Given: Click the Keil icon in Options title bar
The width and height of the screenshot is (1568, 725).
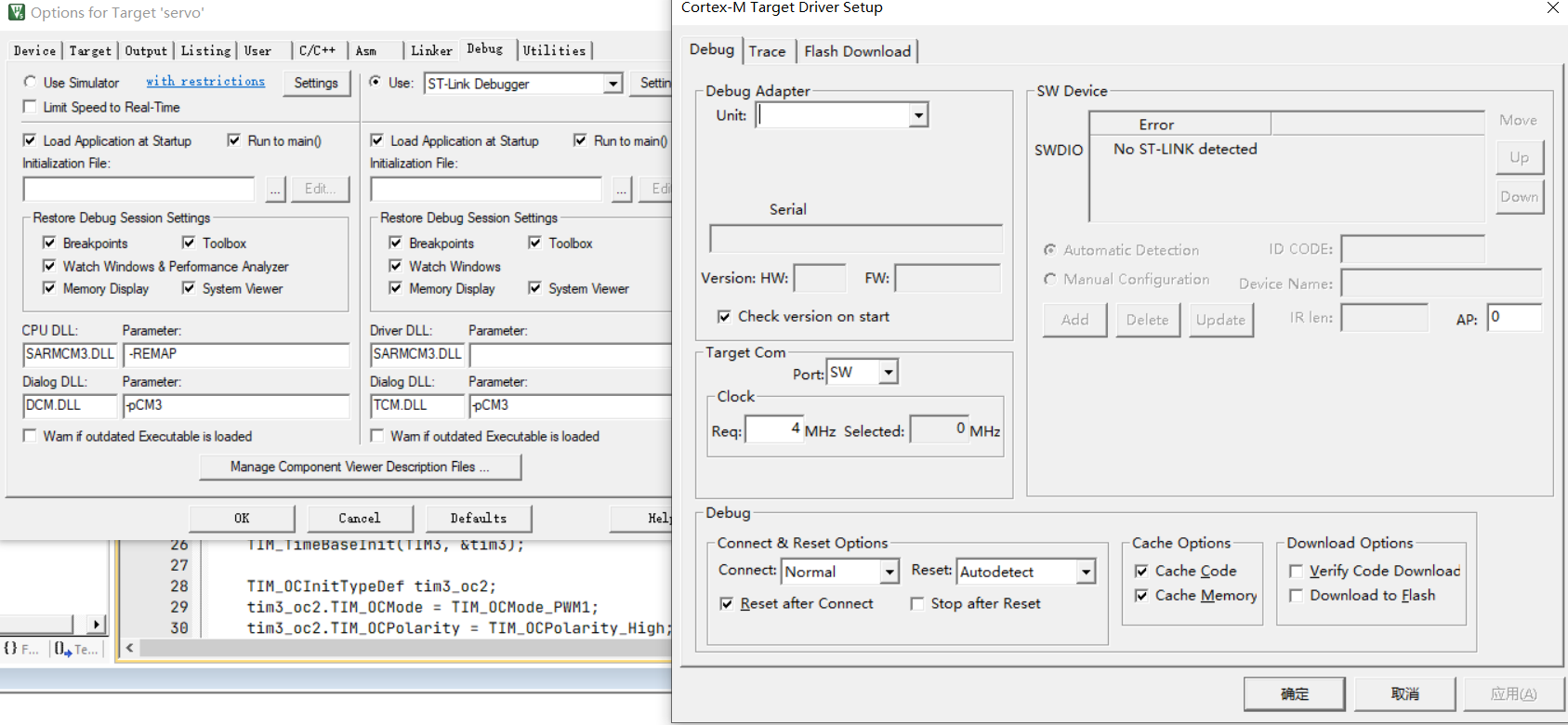Looking at the screenshot, I should (16, 13).
